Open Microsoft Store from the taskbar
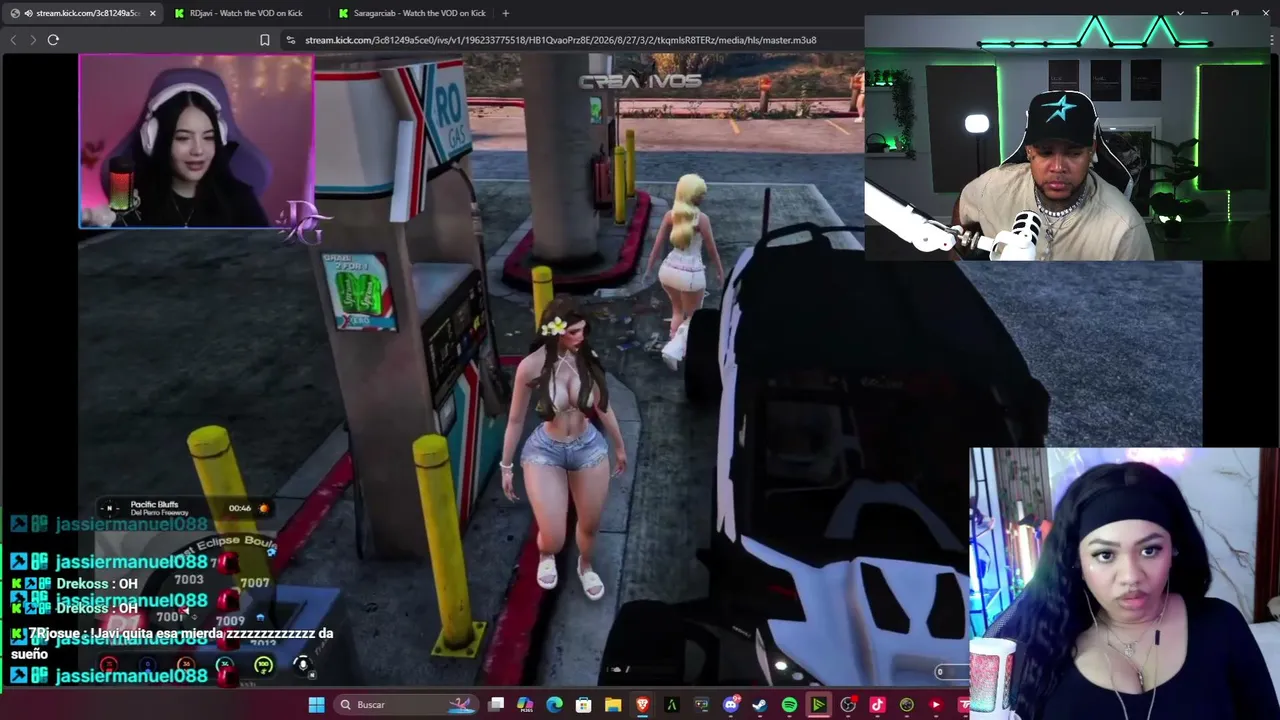Screen dimensions: 1280x720 tap(583, 705)
